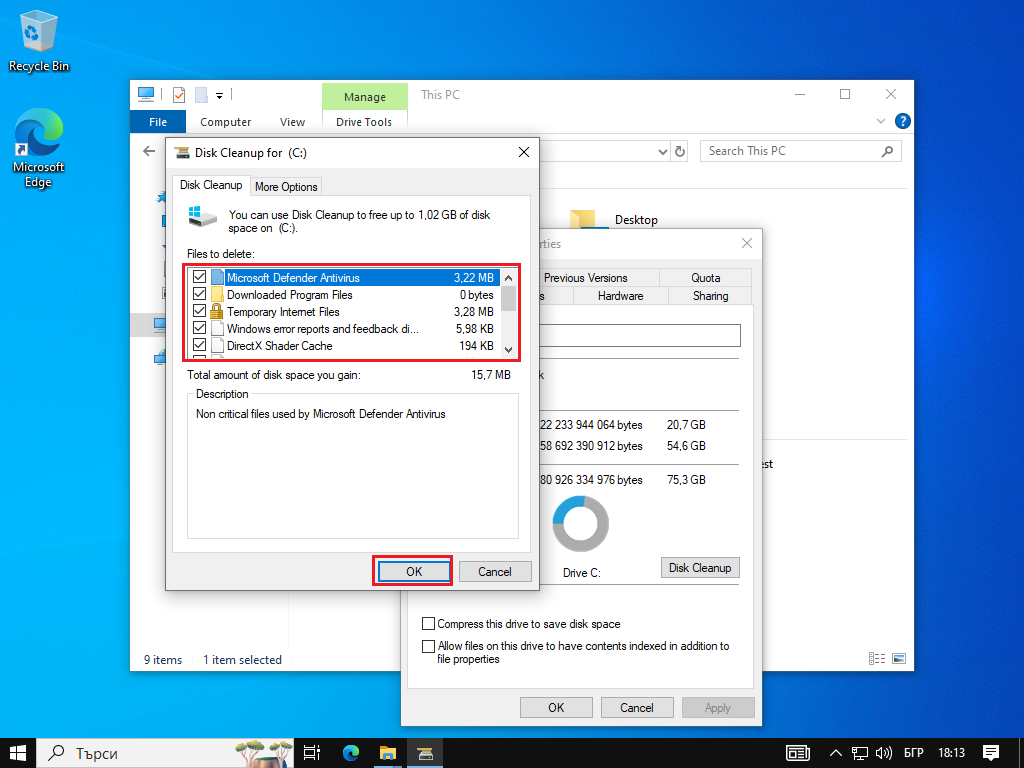Viewport: 1024px width, 768px height.
Task: Close the Disk Cleanup dialog
Action: [x=523, y=152]
